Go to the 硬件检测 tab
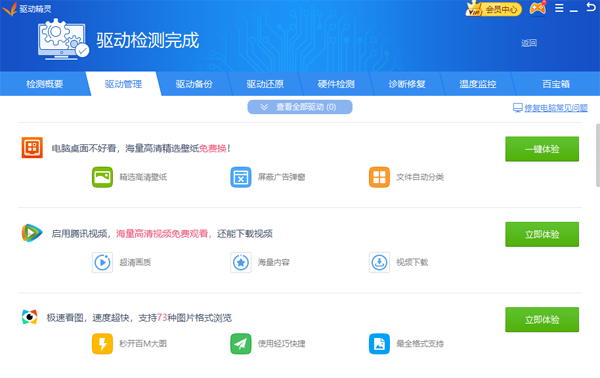The image size is (600, 378). pyautogui.click(x=336, y=84)
